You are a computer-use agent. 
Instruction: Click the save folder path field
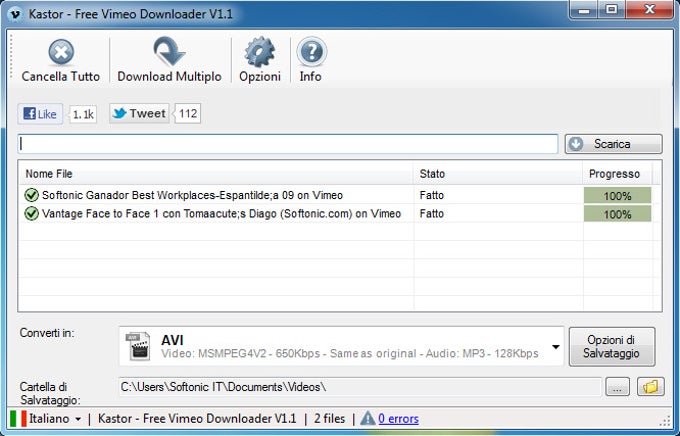click(x=360, y=387)
